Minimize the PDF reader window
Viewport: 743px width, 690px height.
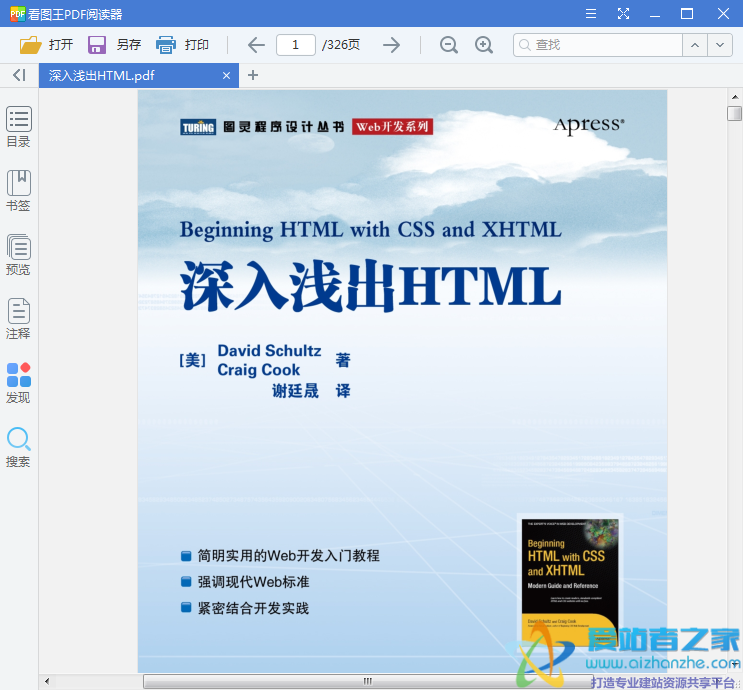click(x=655, y=14)
